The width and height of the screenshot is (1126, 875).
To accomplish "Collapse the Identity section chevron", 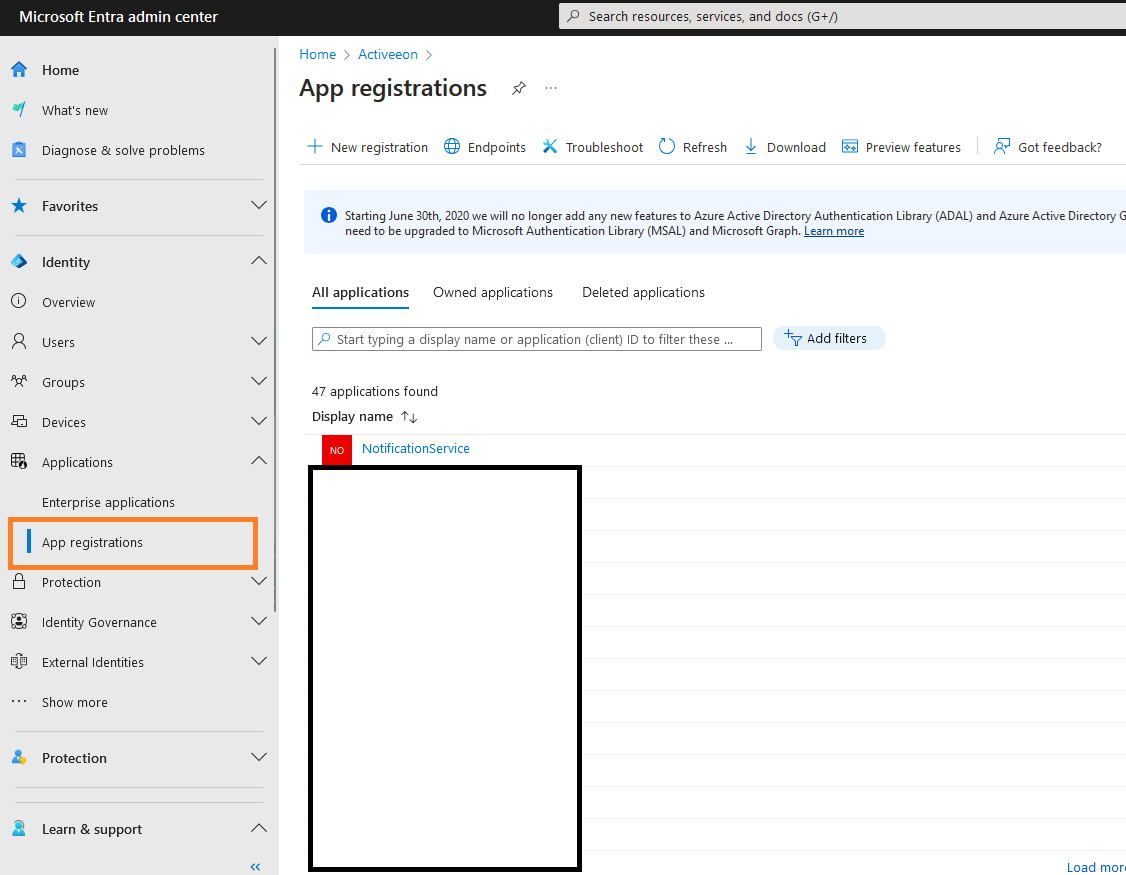I will (259, 261).
